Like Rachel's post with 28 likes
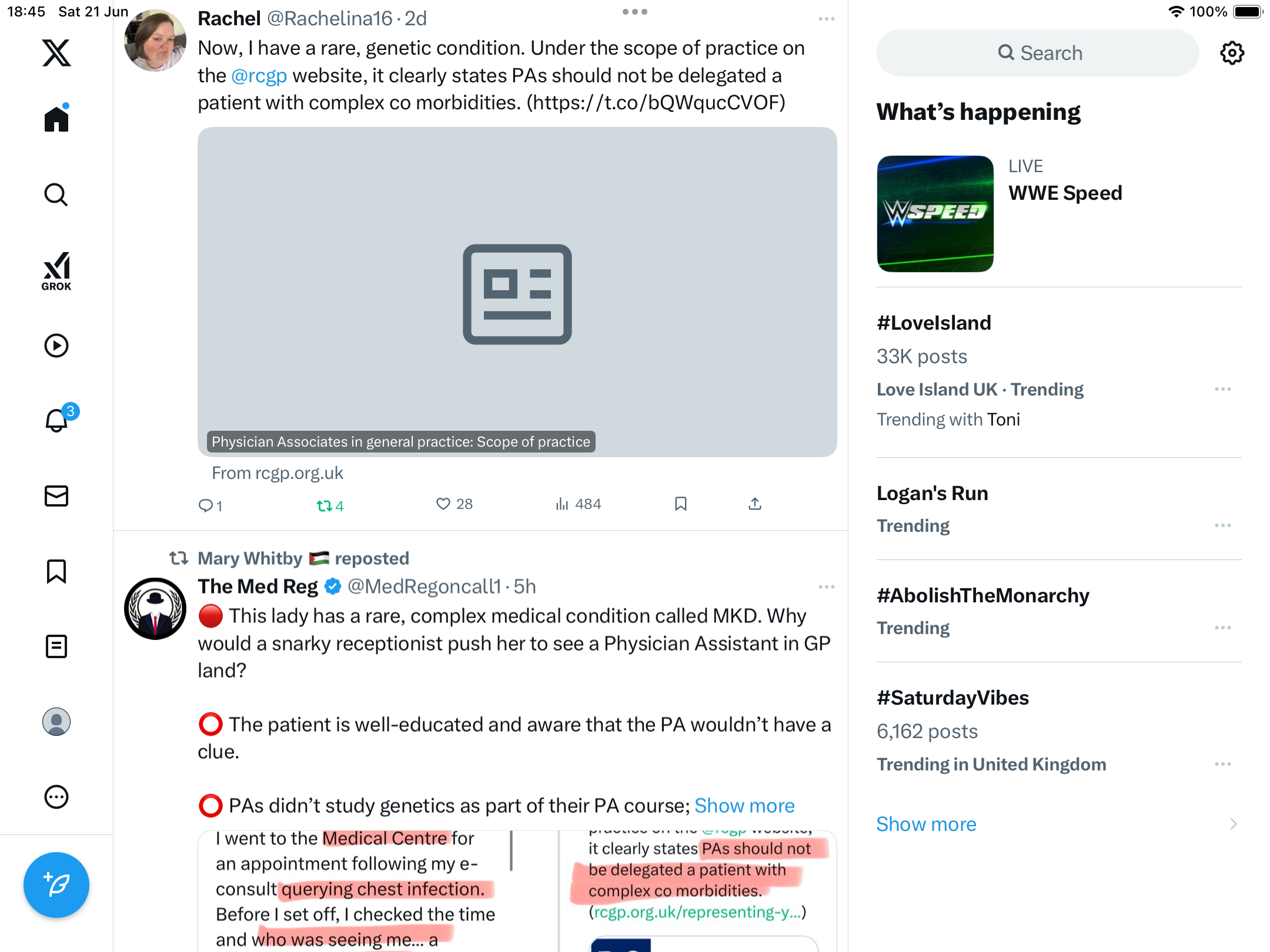The width and height of the screenshot is (1270, 952). [x=454, y=504]
